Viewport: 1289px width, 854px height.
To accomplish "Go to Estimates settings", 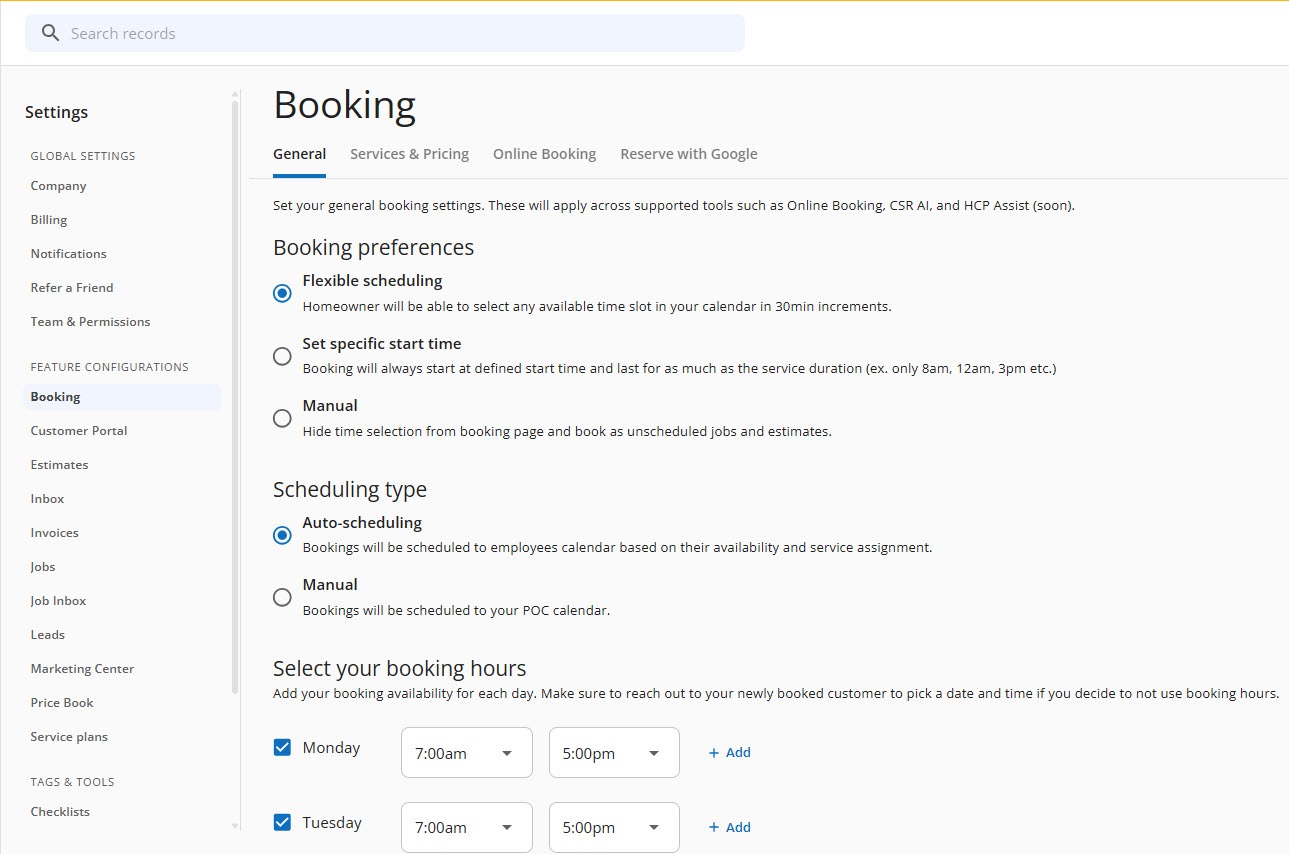I will click(59, 465).
